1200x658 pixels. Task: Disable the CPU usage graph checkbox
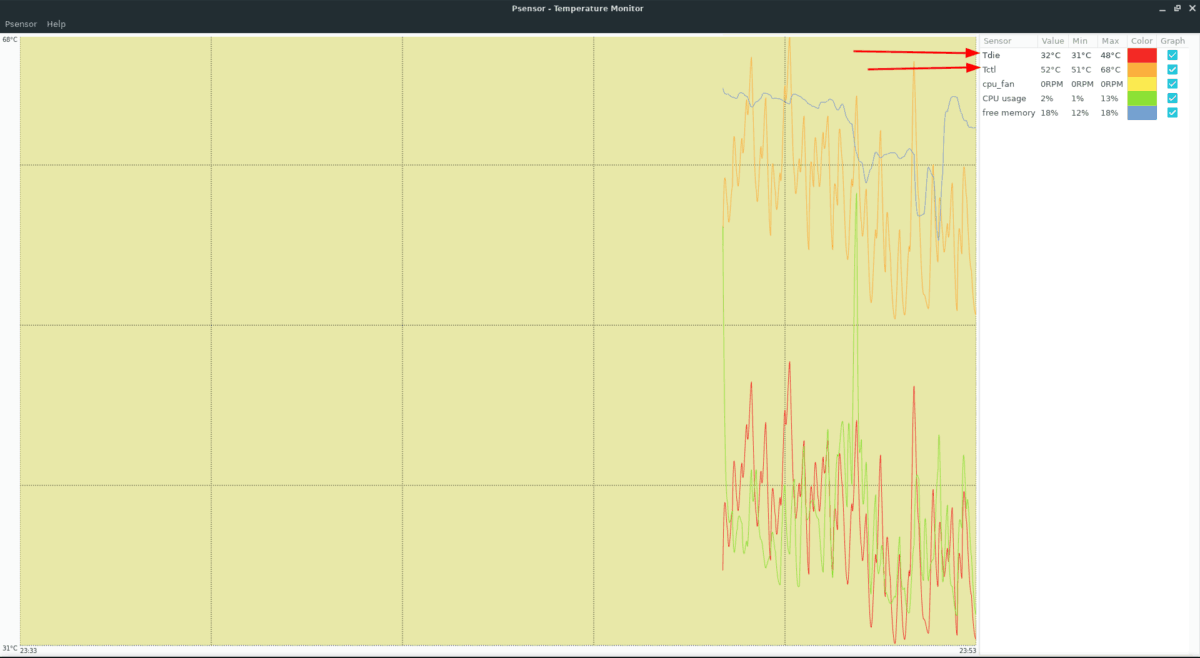tap(1171, 98)
